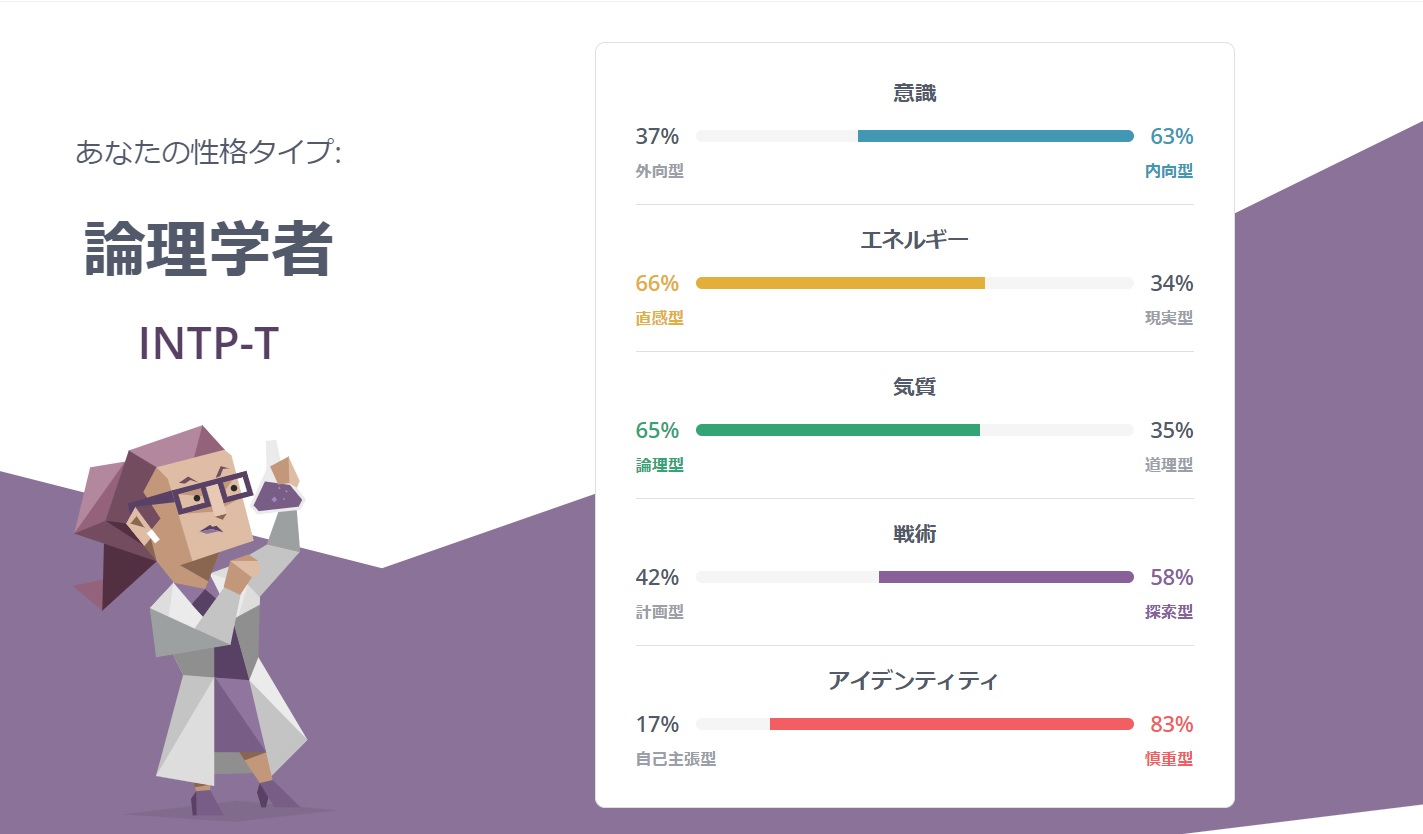This screenshot has width=1423, height=834.
Task: Select the 外向型 label
Action: (x=660, y=171)
